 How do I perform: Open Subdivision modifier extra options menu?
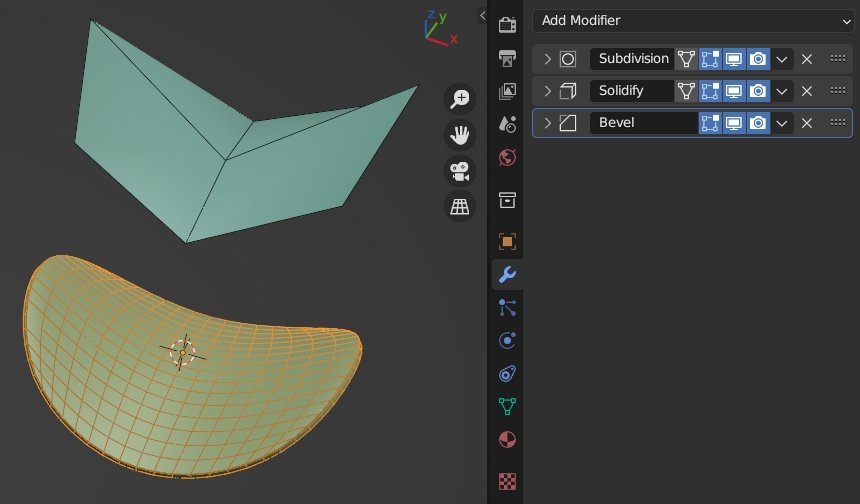click(782, 59)
